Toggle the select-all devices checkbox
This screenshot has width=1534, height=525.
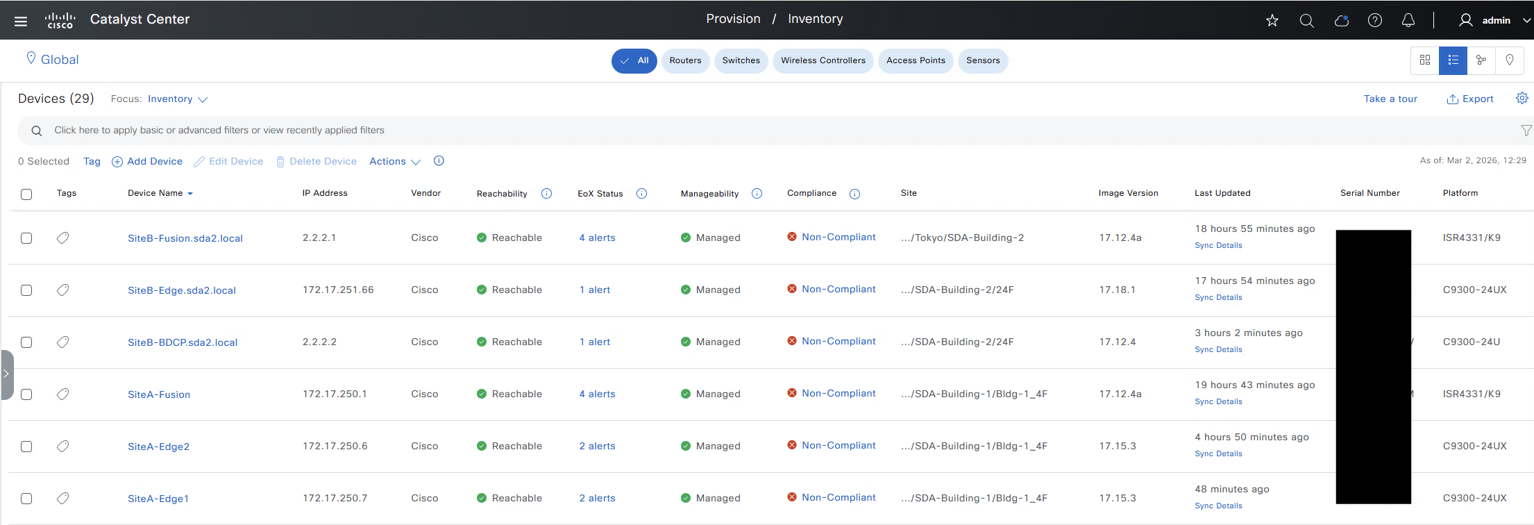tap(27, 194)
